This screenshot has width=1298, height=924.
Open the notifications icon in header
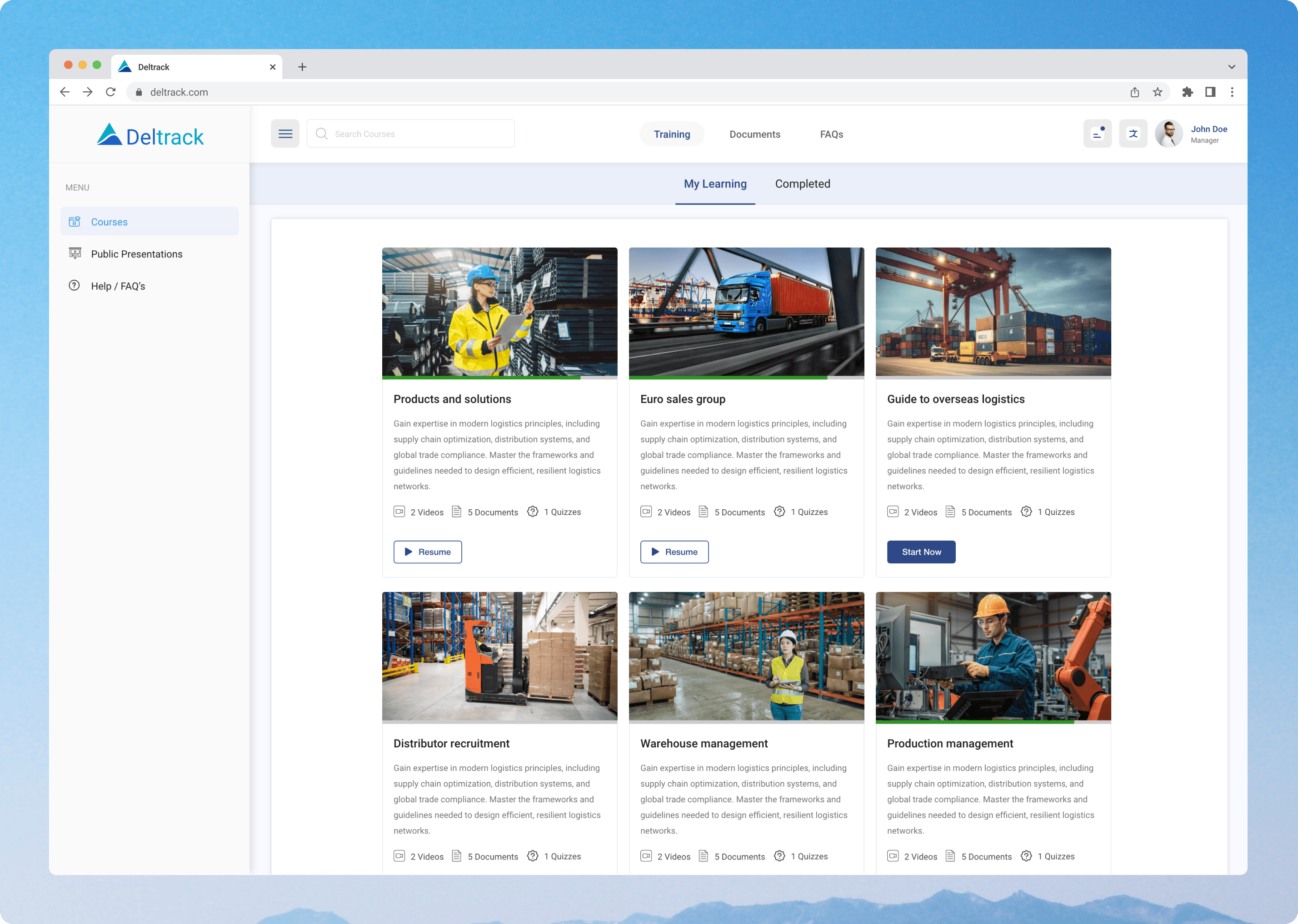coord(1097,134)
